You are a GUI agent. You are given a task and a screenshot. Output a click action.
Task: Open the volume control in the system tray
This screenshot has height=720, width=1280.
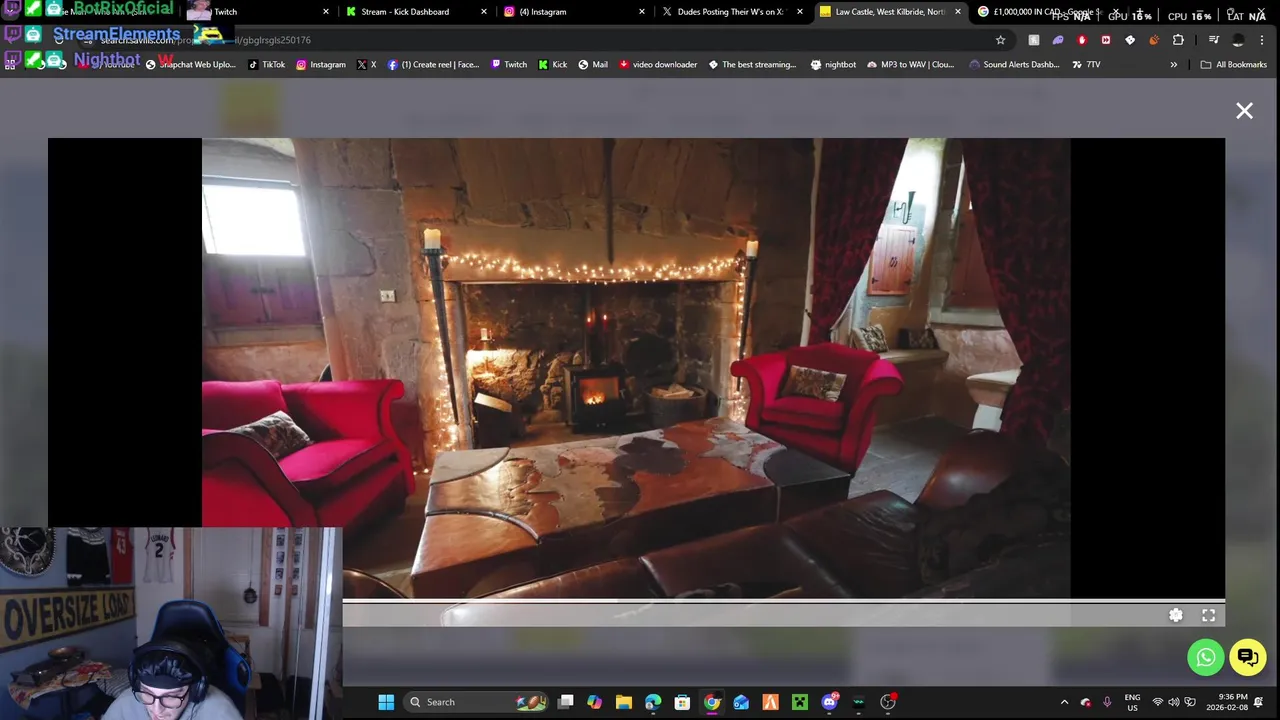click(x=1174, y=702)
